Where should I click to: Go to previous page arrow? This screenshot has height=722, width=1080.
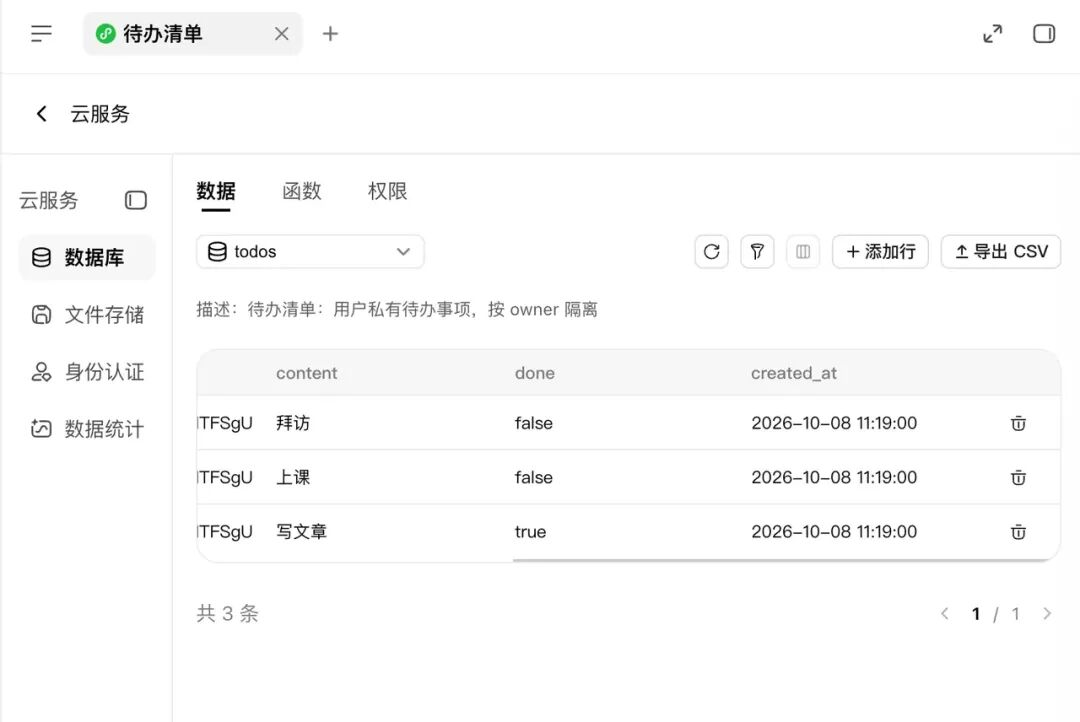click(945, 613)
